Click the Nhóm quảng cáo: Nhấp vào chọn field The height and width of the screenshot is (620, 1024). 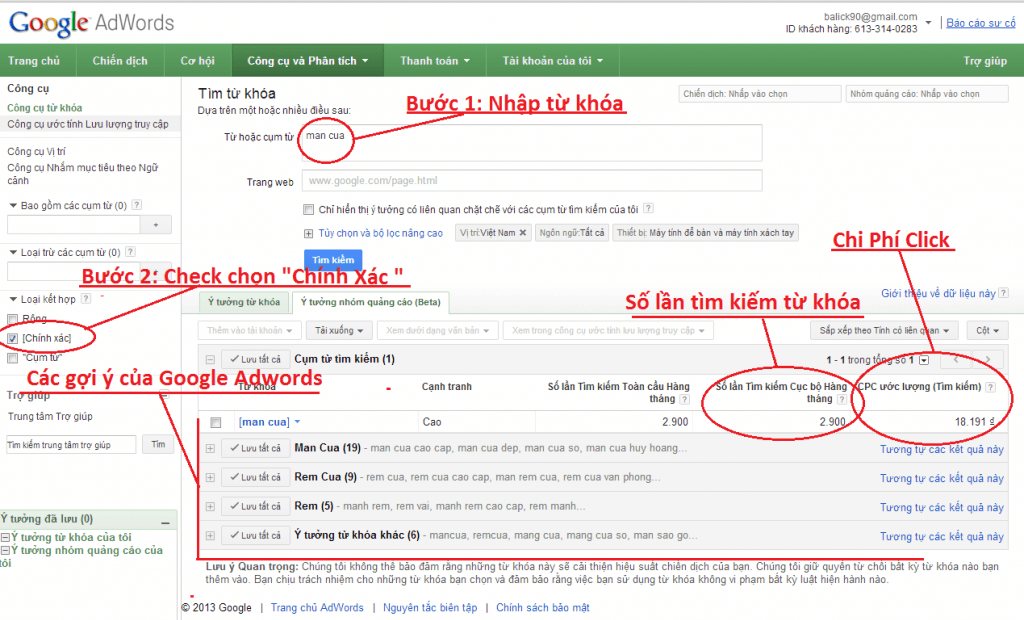click(x=927, y=94)
